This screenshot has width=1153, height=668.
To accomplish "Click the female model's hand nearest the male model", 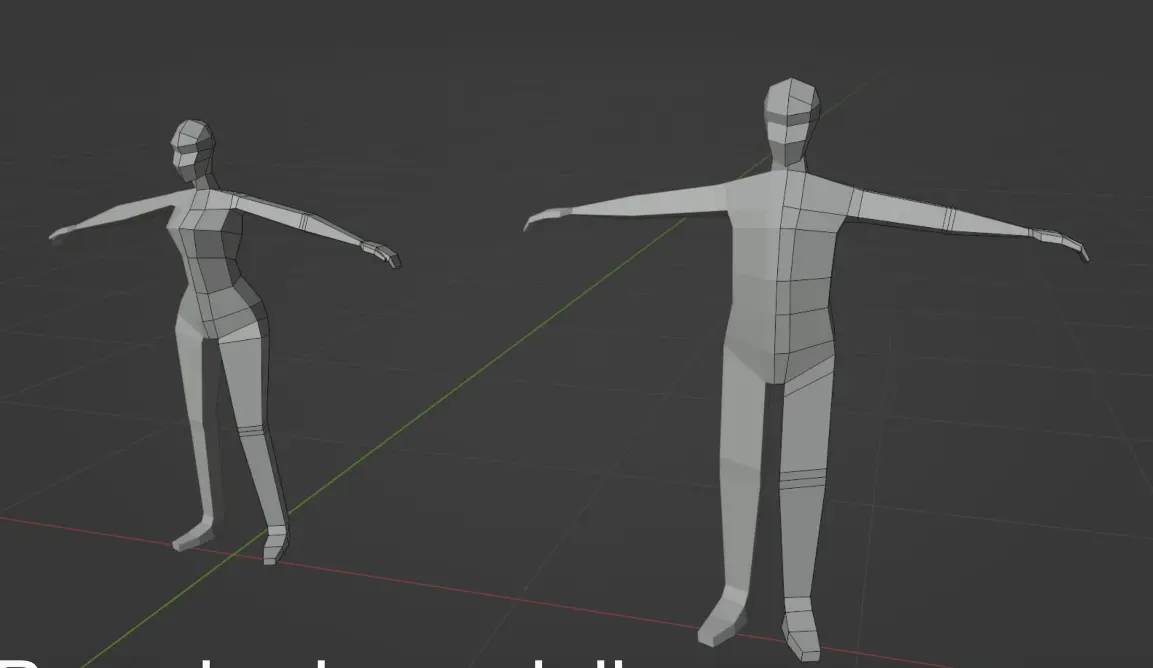I will 382,253.
